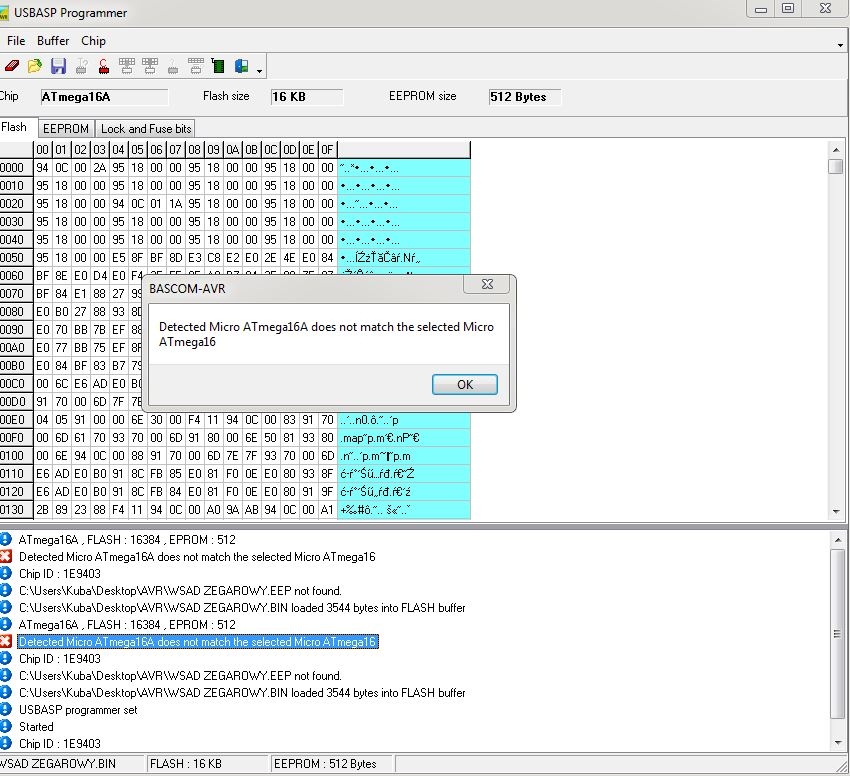Screen dimensions: 850x776
Task: Click the log panel scrollbar thumb
Action: coord(838,633)
